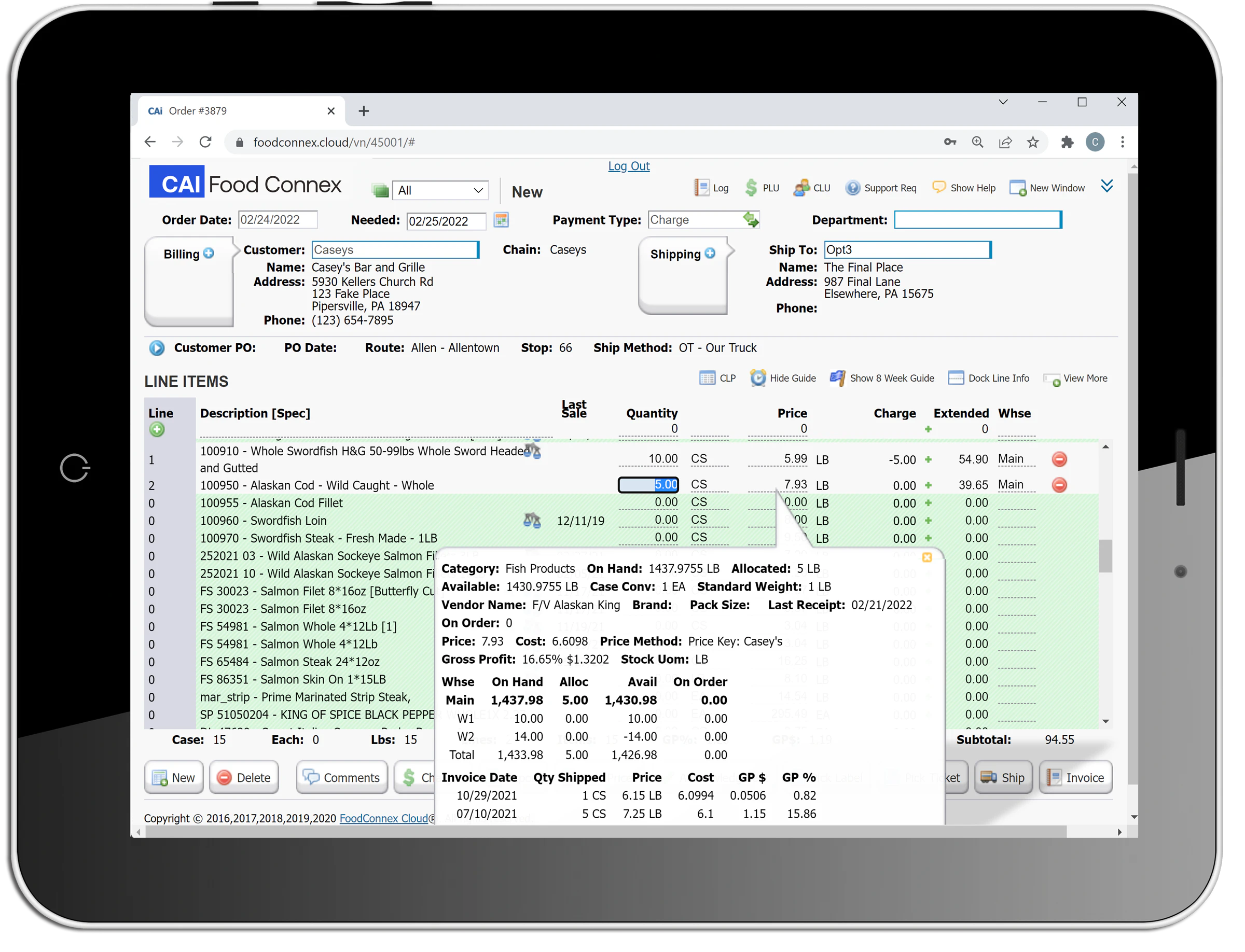The height and width of the screenshot is (952, 1245).
Task: Open Dock Line Info
Action: (x=957, y=378)
